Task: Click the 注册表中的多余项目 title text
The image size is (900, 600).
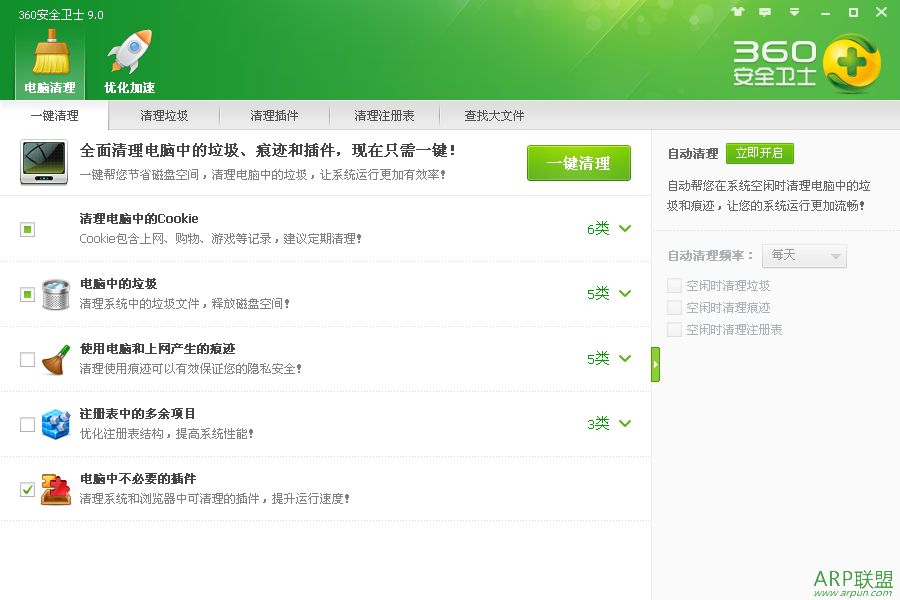Action: pyautogui.click(x=138, y=413)
